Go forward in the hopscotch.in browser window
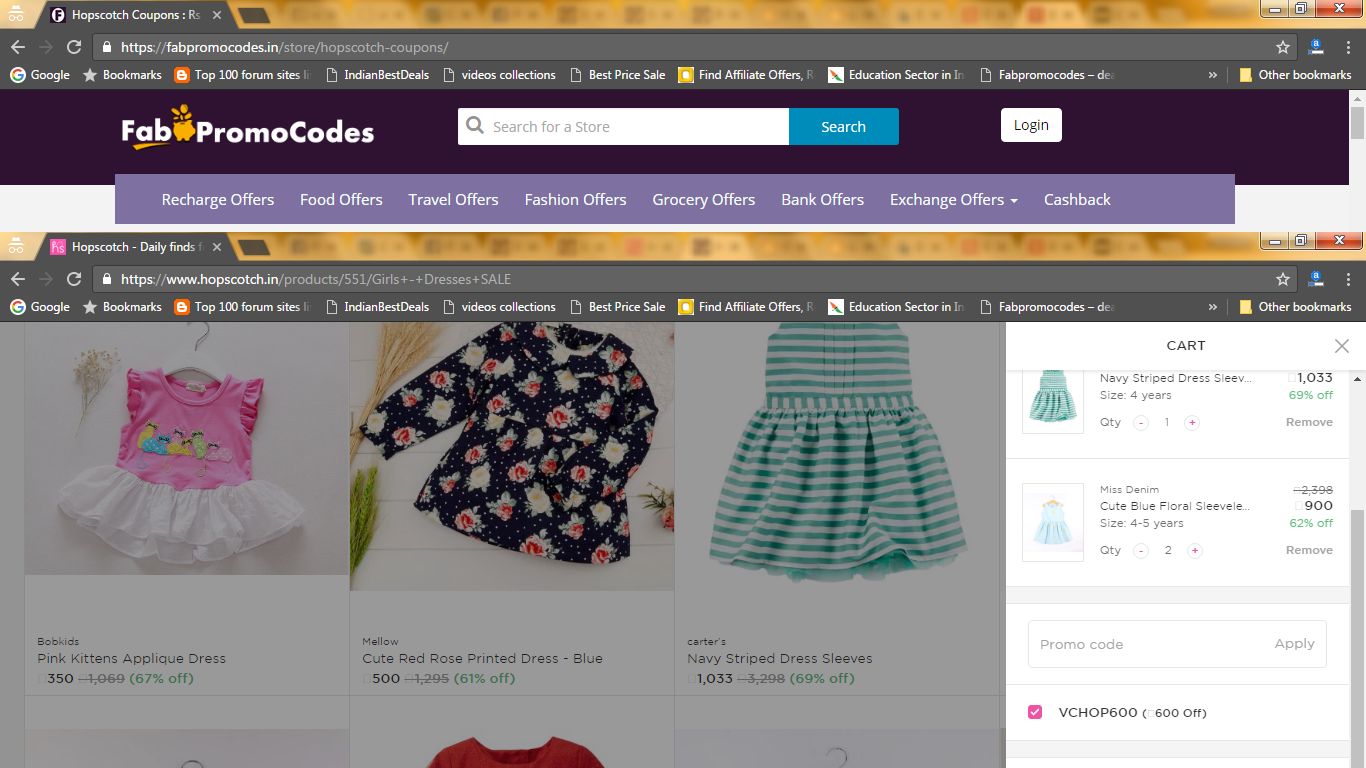This screenshot has width=1366, height=768. tap(46, 279)
